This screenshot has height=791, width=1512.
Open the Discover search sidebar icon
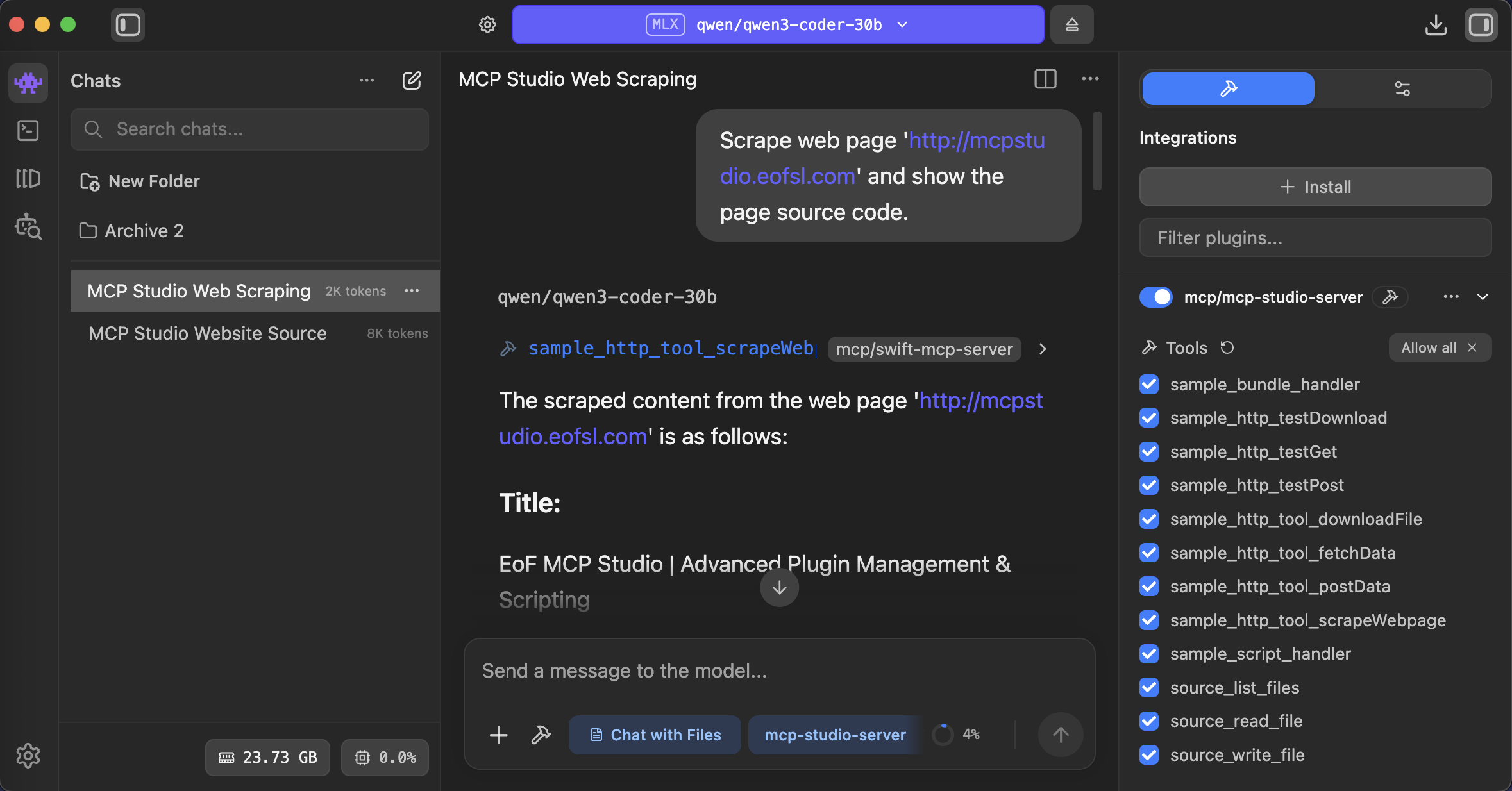tap(28, 226)
